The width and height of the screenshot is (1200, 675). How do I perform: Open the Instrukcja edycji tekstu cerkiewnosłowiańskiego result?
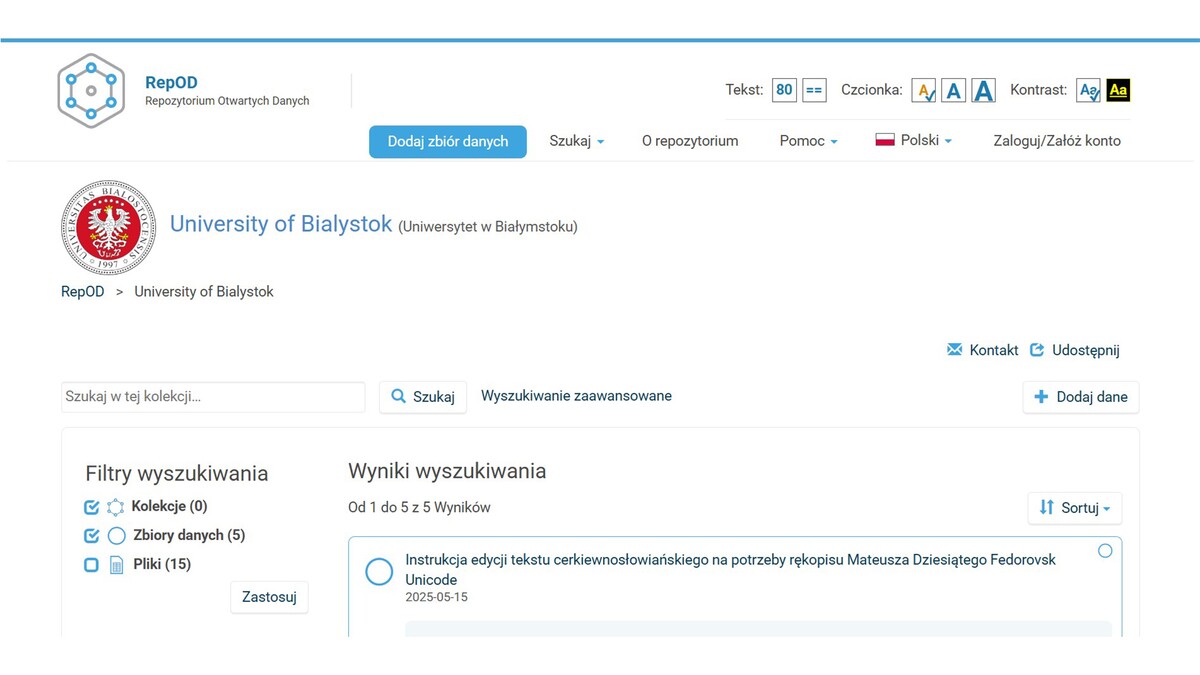tap(730, 570)
